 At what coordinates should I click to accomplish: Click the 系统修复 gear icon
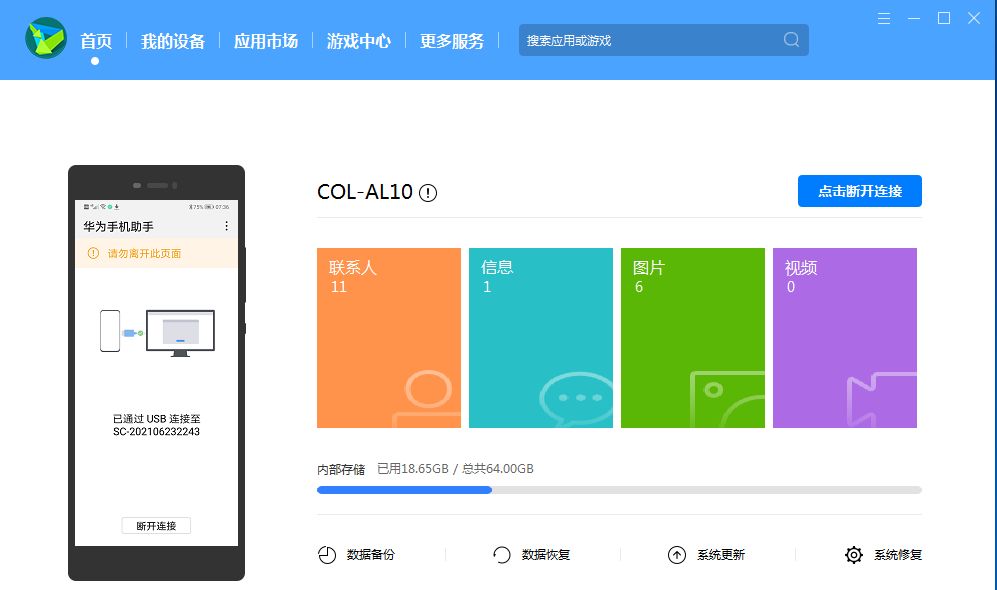point(854,555)
